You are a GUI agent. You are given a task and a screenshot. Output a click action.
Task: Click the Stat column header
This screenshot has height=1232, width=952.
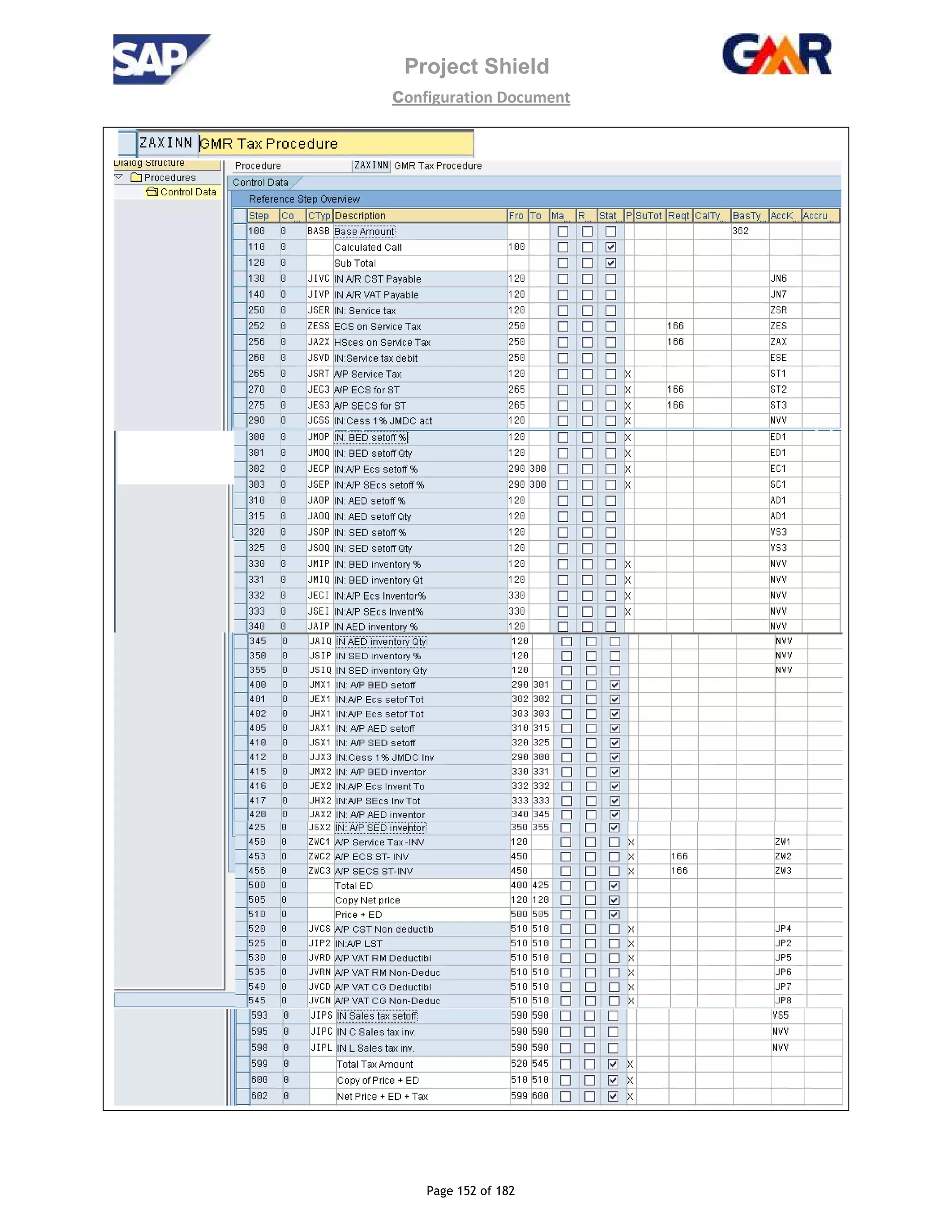(610, 216)
